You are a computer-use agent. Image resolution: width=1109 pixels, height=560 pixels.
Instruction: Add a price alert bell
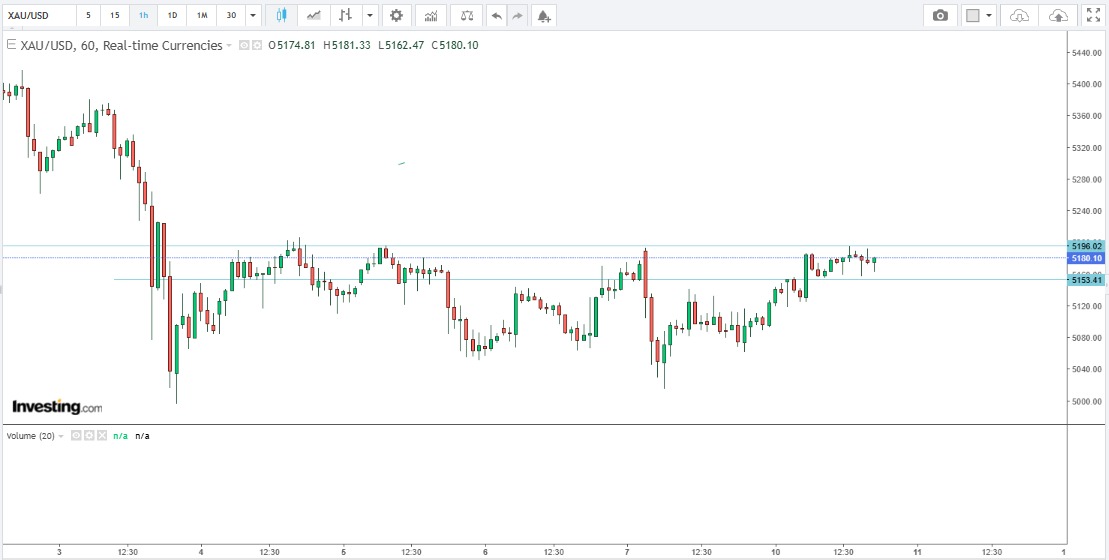pyautogui.click(x=543, y=15)
